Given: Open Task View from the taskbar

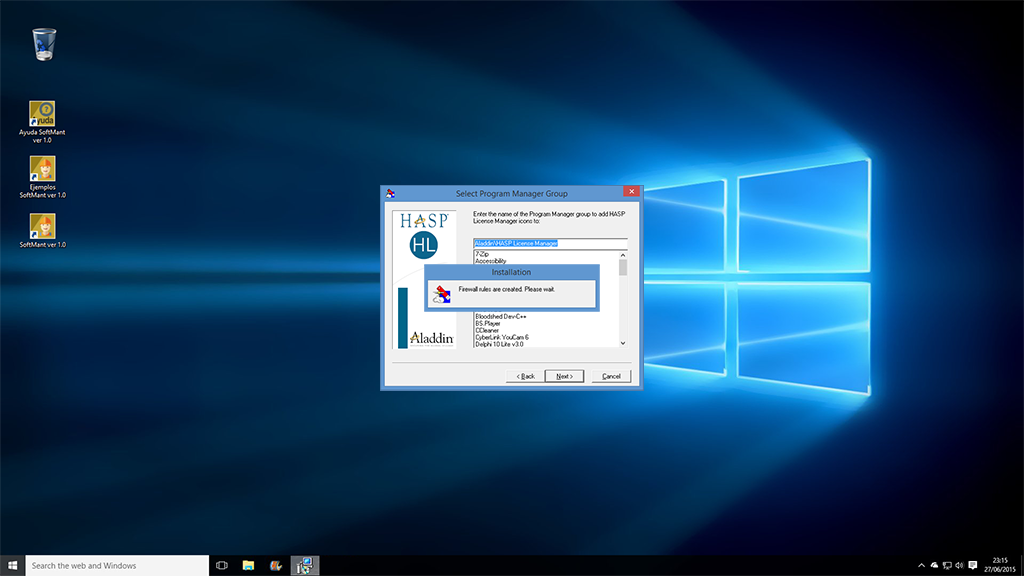Looking at the screenshot, I should click(222, 565).
